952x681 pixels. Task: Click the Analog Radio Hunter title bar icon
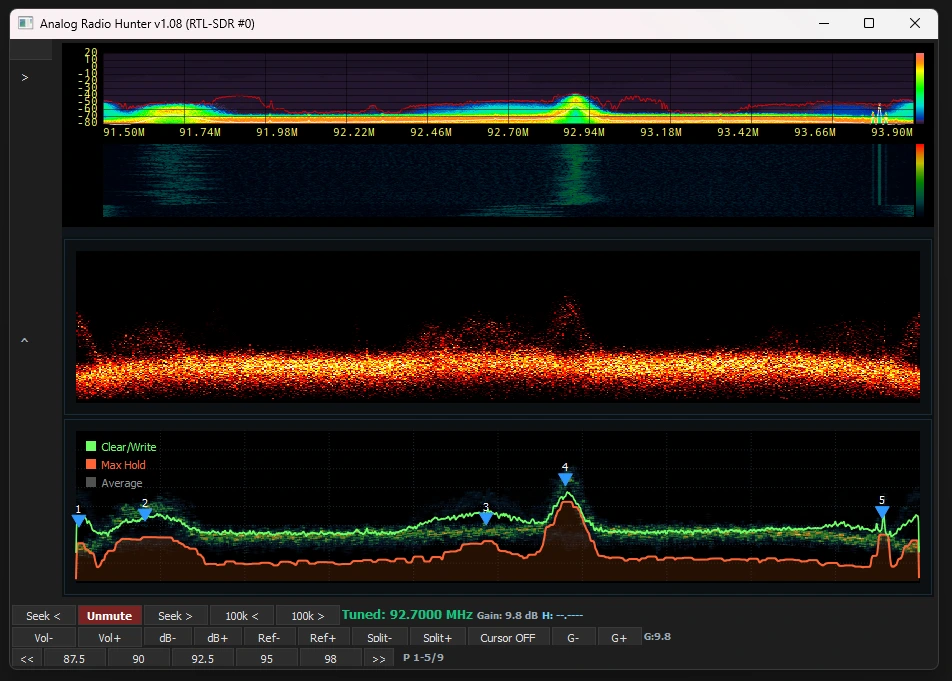click(x=23, y=22)
